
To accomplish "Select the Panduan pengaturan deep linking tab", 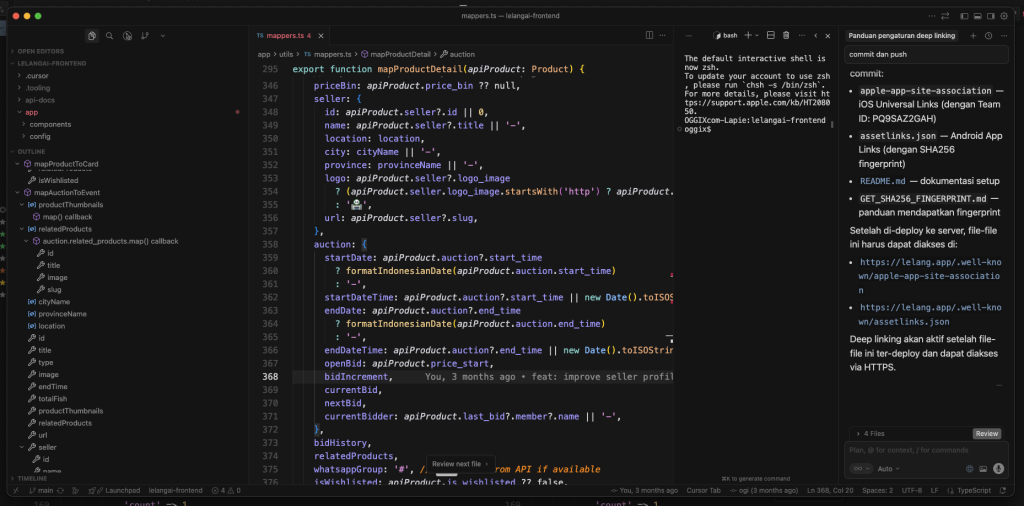I will tap(899, 35).
